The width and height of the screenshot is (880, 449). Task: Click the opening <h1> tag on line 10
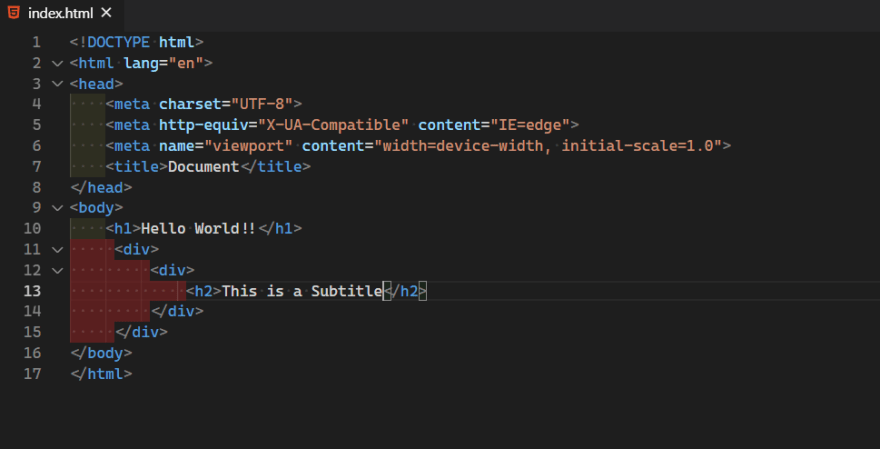123,229
